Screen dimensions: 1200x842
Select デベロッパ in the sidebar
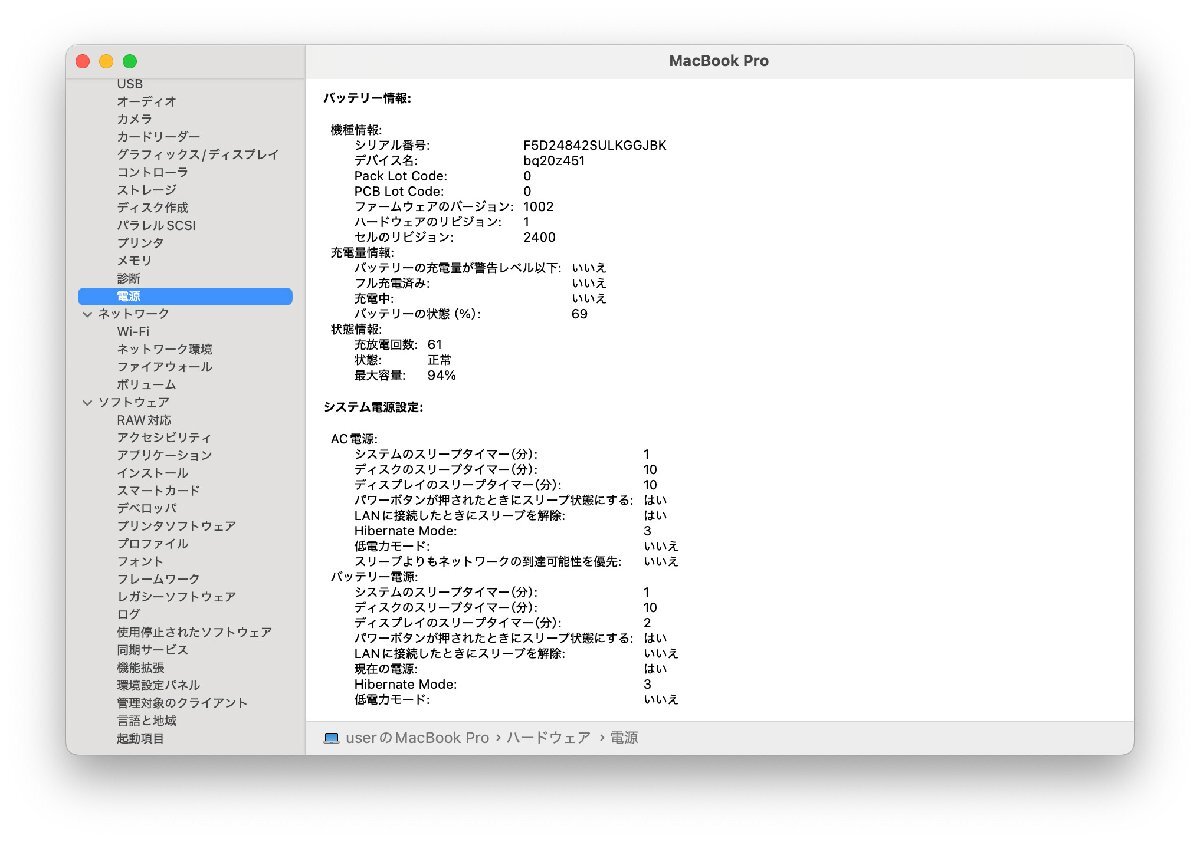[x=147, y=508]
